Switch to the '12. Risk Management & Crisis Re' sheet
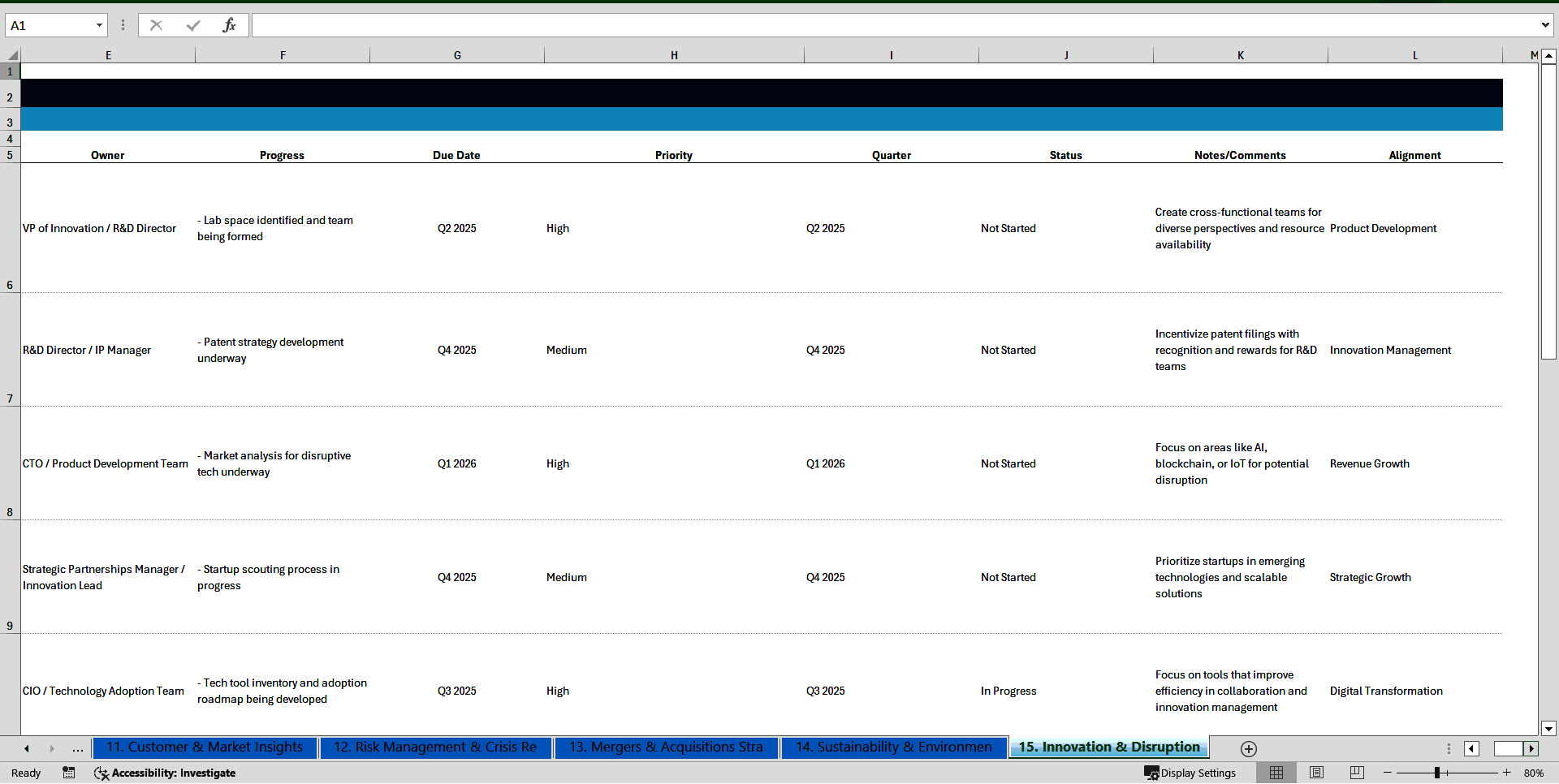1559x784 pixels. (x=435, y=747)
